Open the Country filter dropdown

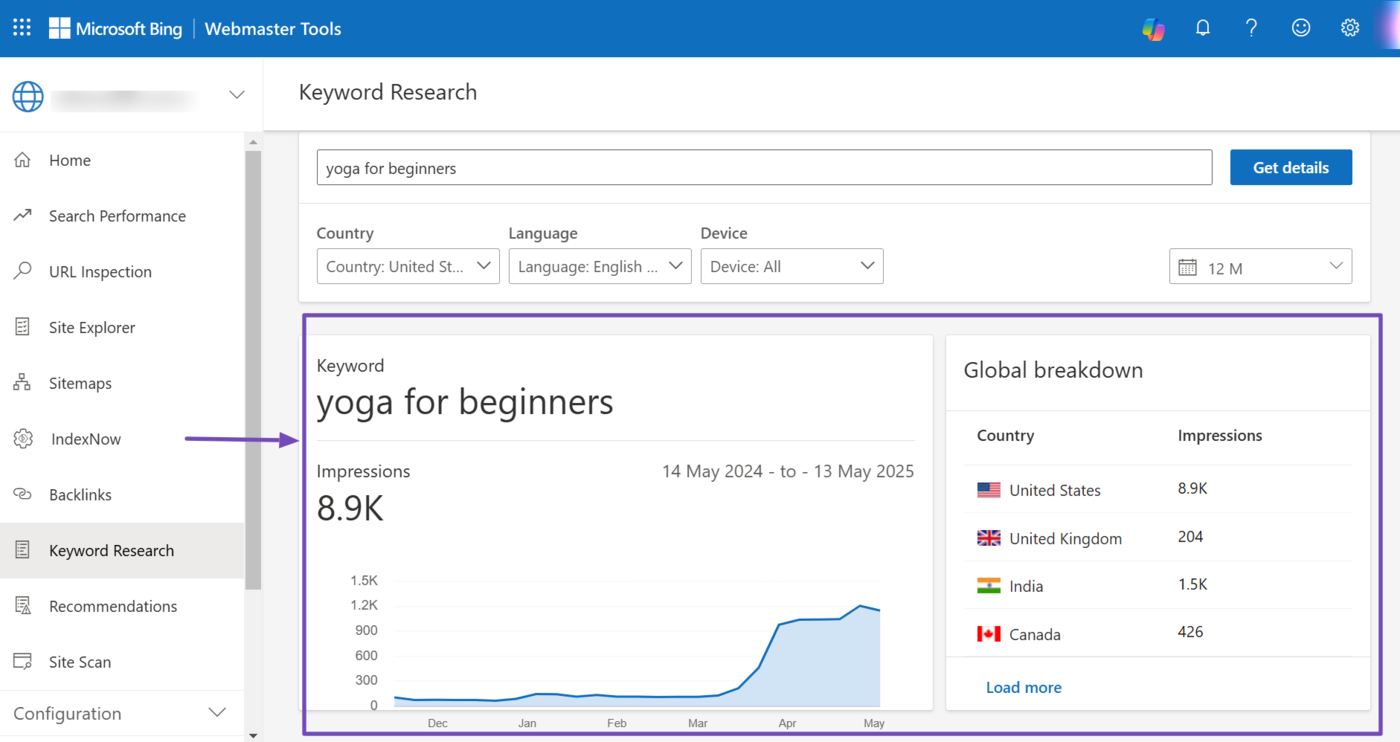point(408,267)
